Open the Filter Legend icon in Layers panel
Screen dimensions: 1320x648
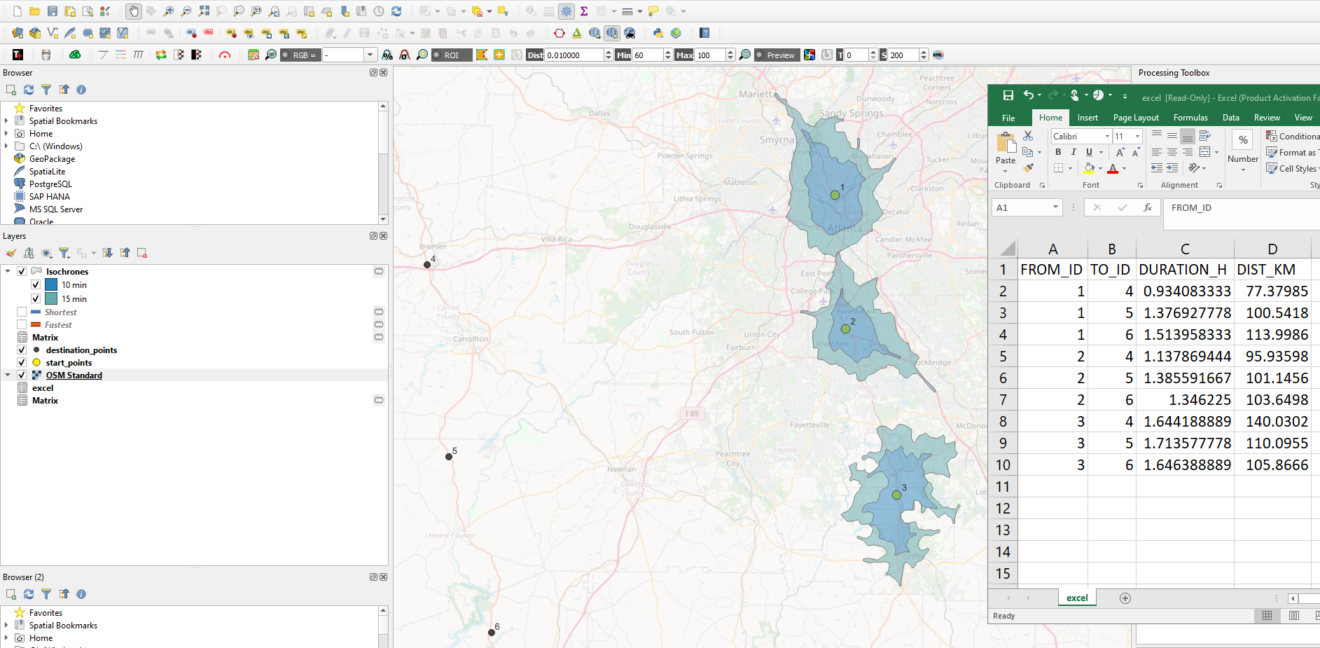click(x=66, y=253)
